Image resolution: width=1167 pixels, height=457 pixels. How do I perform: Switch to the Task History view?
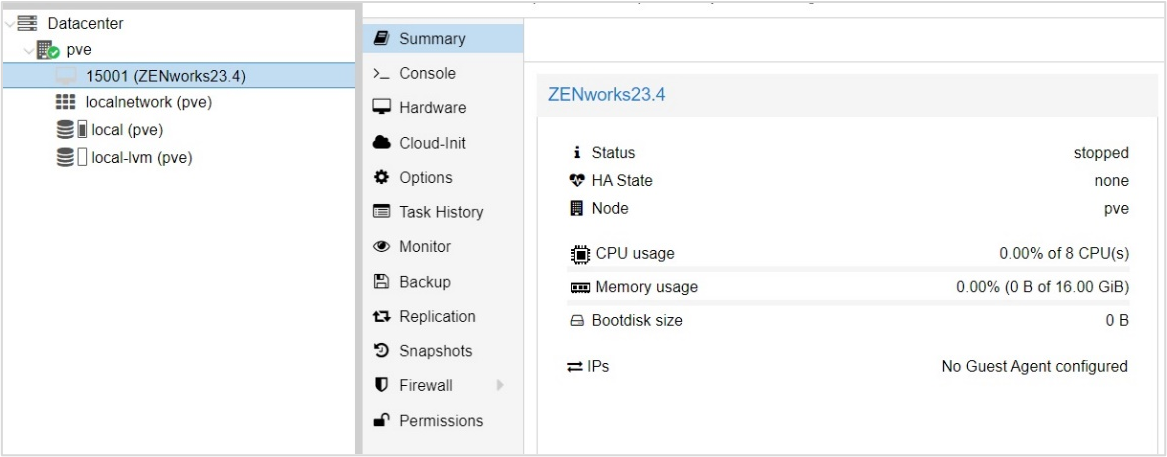point(441,212)
